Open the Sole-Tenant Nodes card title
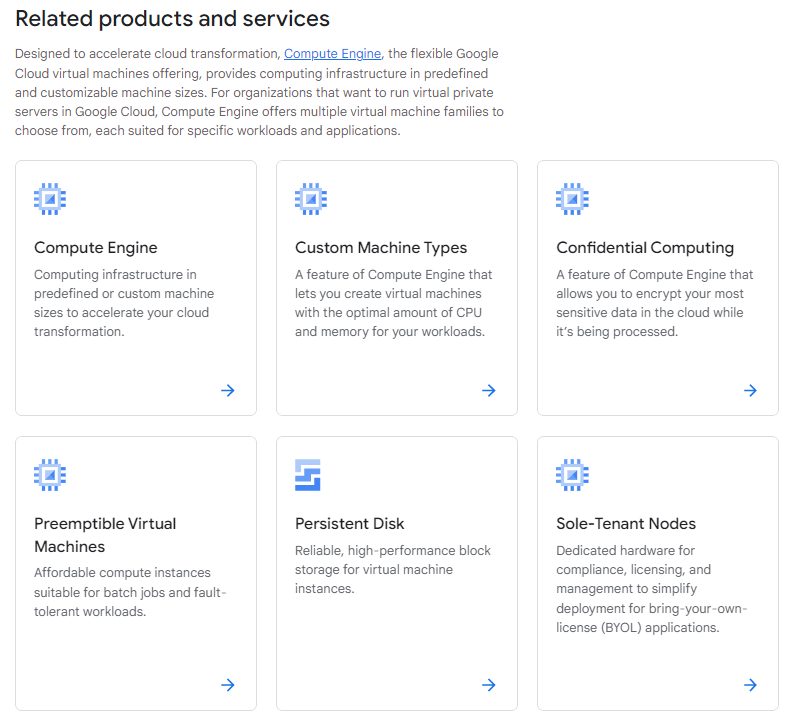Image resolution: width=794 pixels, height=723 pixels. click(x=626, y=524)
